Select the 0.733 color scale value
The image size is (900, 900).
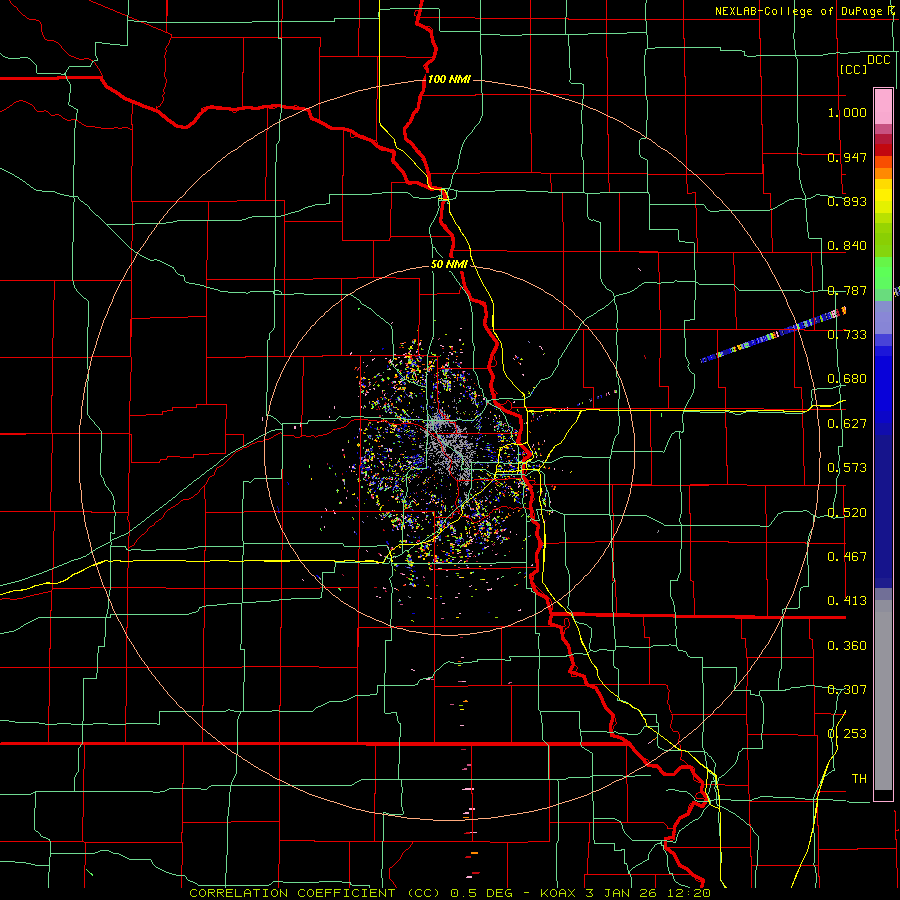[847, 335]
